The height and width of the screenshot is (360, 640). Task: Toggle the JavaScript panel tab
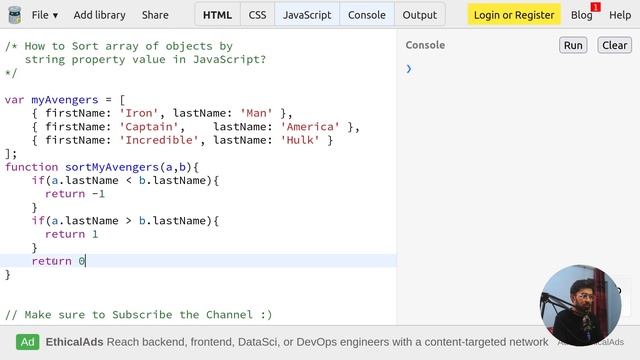point(307,15)
